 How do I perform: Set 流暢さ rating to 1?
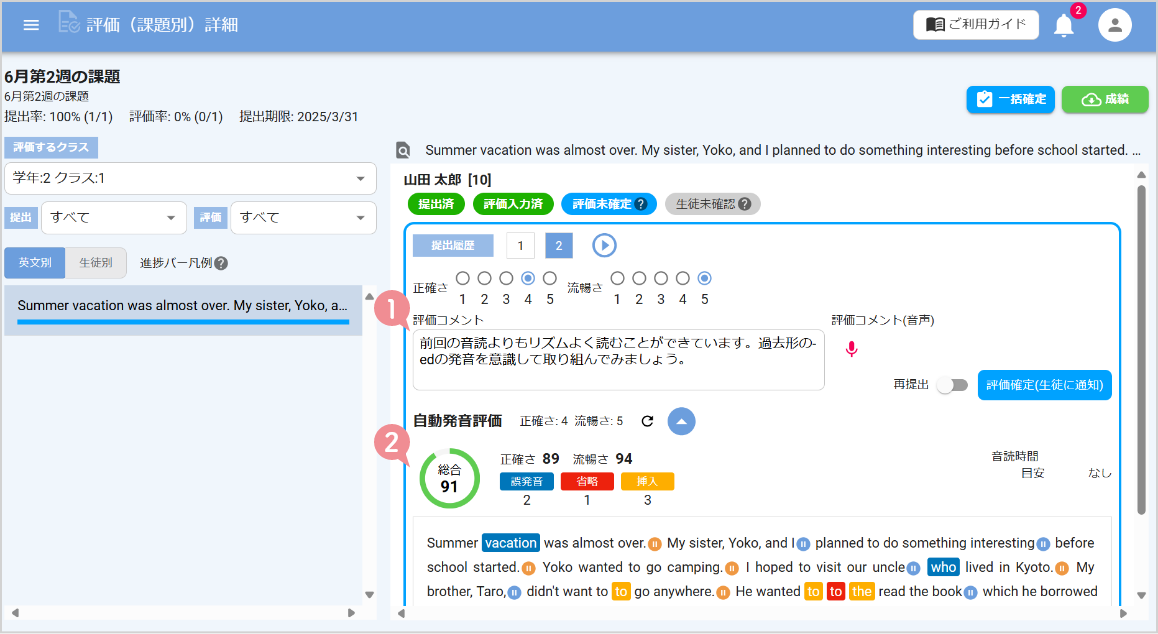coord(617,279)
